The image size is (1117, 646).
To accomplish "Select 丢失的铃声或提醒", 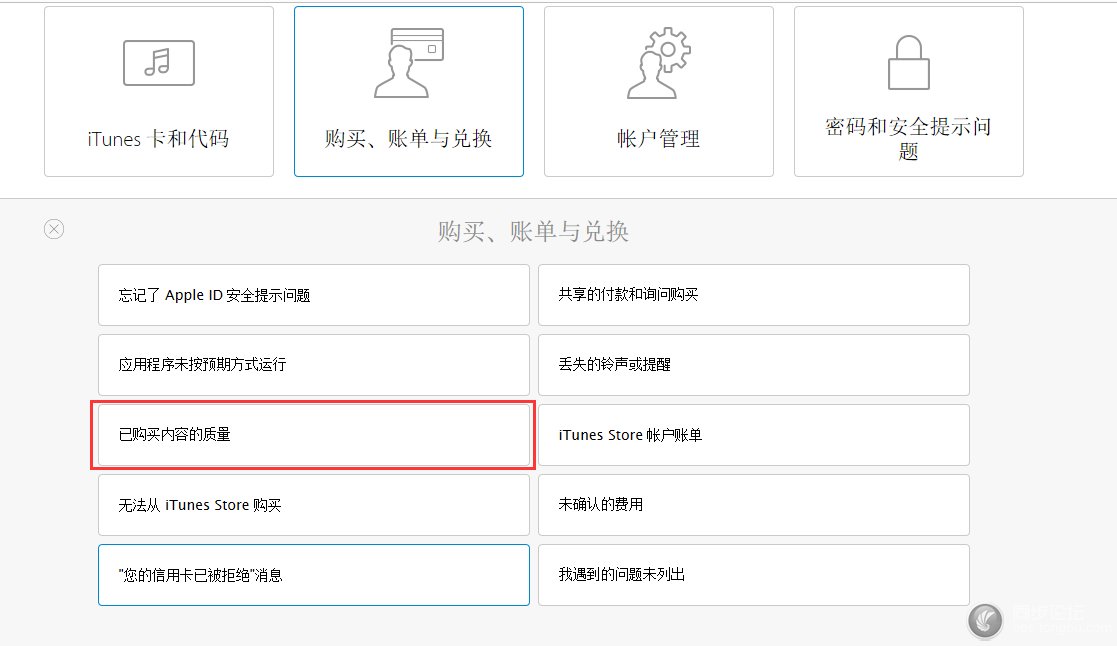I will pyautogui.click(x=753, y=365).
